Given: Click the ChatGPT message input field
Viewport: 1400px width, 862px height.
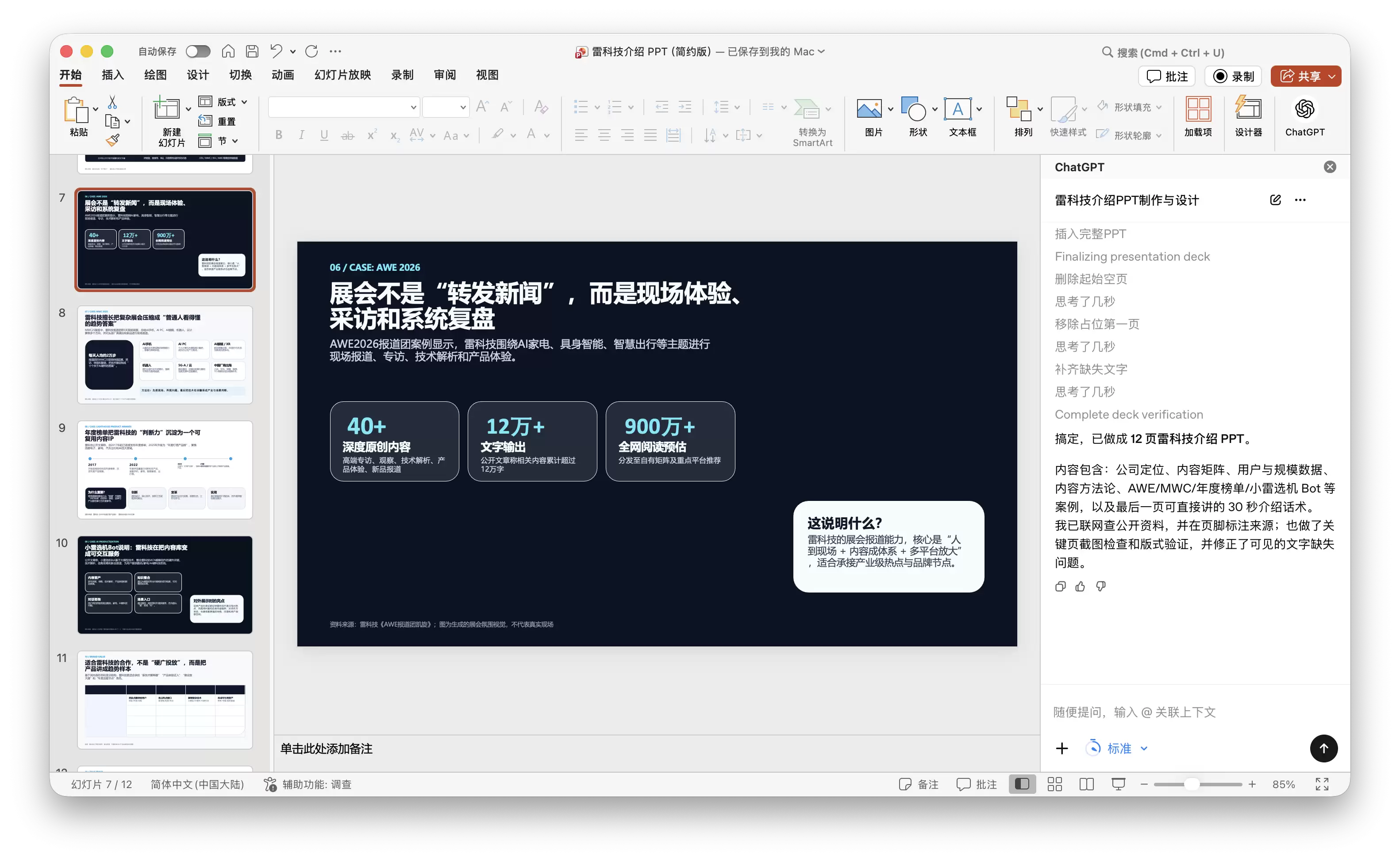Looking at the screenshot, I should click(x=1195, y=712).
